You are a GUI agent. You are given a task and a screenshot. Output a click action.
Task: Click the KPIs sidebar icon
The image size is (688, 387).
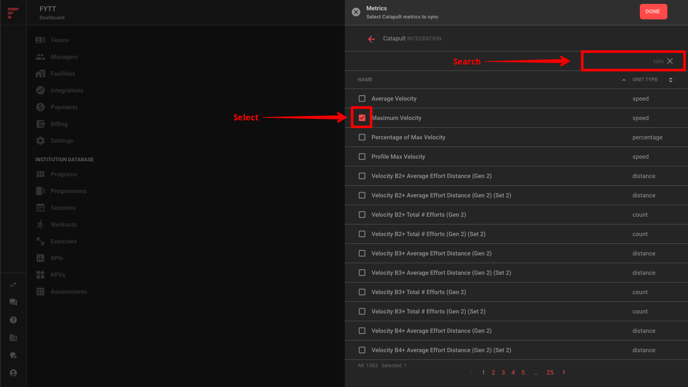point(40,258)
